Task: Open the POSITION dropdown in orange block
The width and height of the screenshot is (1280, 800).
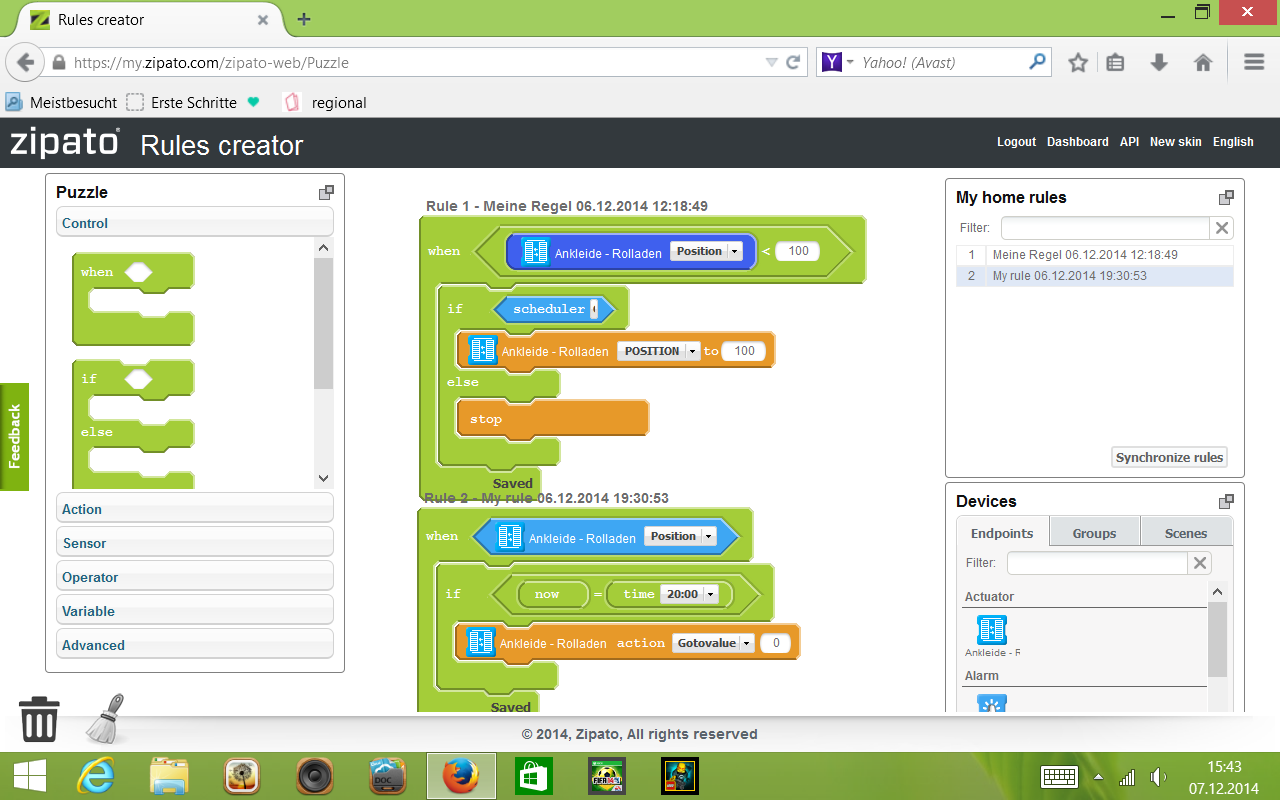Action: pyautogui.click(x=691, y=351)
